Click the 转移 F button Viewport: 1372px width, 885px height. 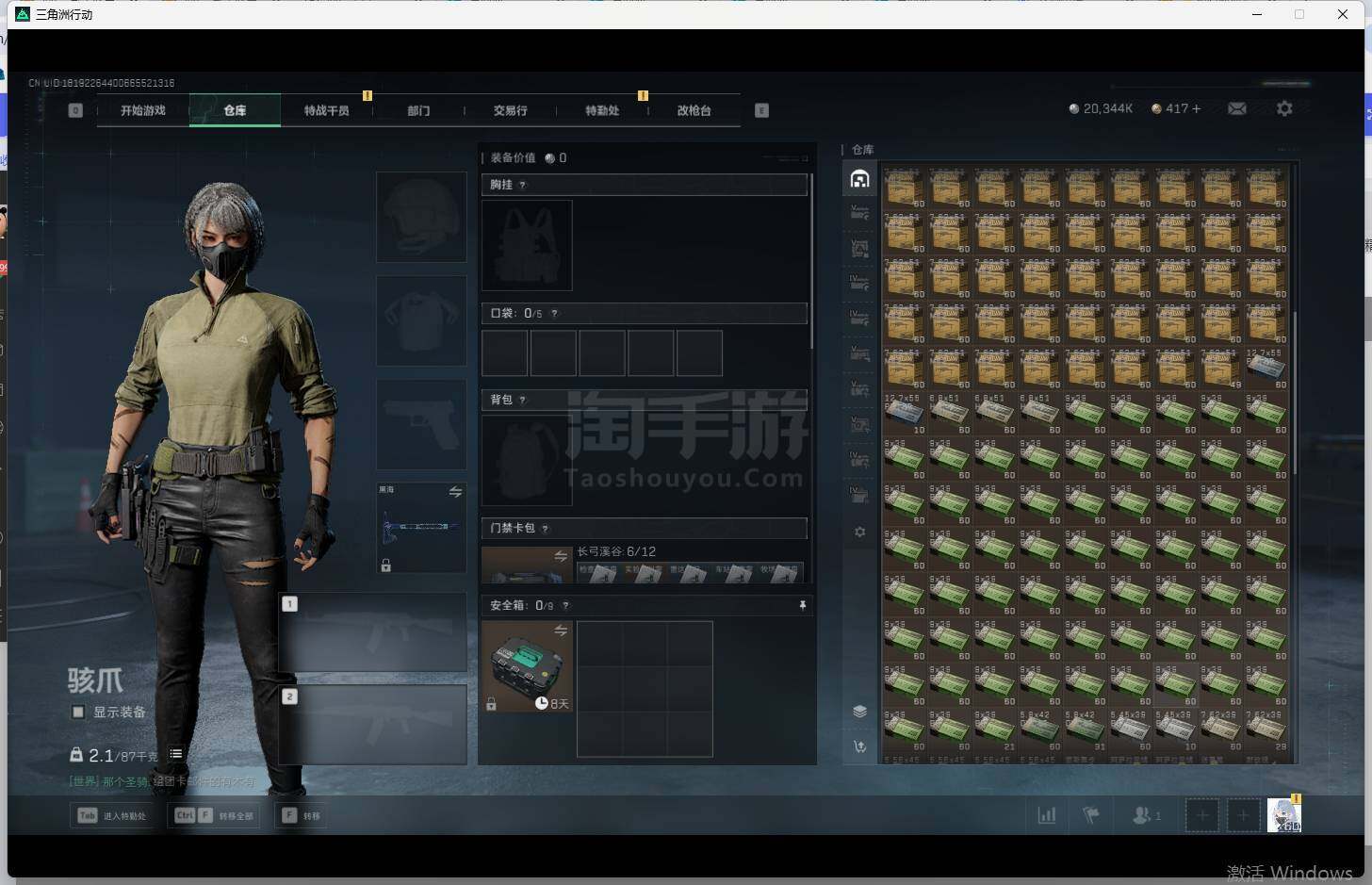click(302, 815)
